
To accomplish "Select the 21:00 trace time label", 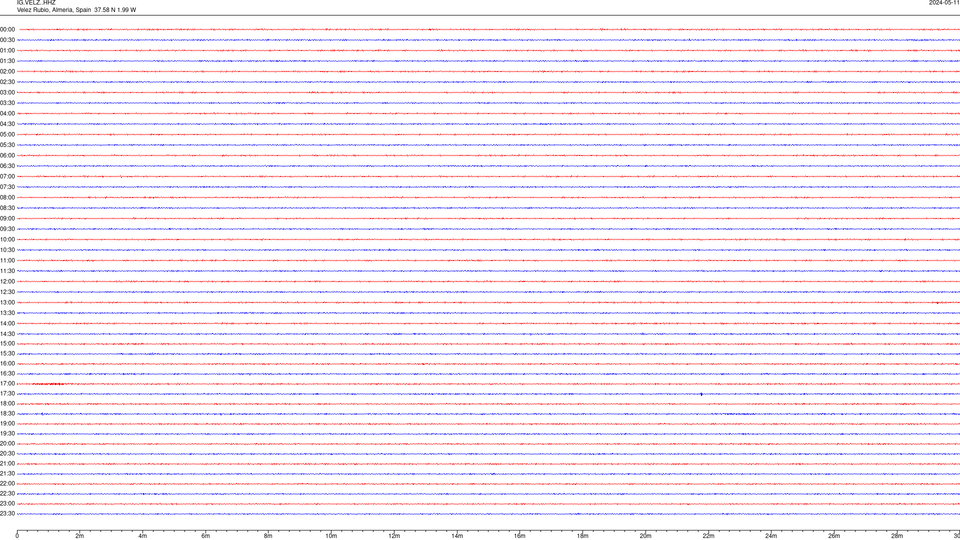I will 7,463.
